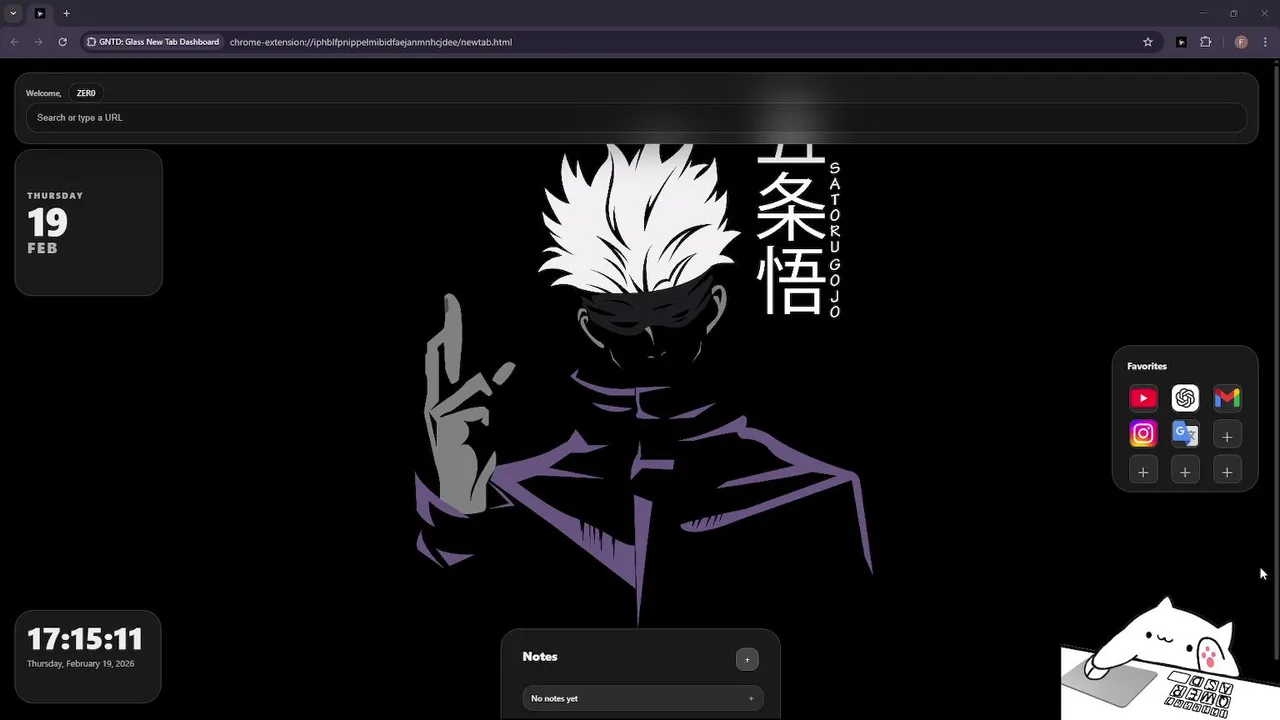Reload the current page
Viewport: 1280px width, 720px height.
[x=62, y=42]
